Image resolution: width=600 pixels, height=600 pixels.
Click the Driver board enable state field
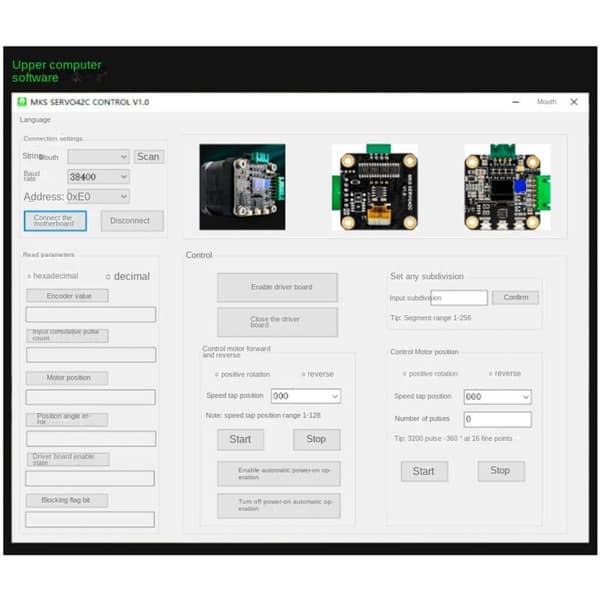pos(90,478)
